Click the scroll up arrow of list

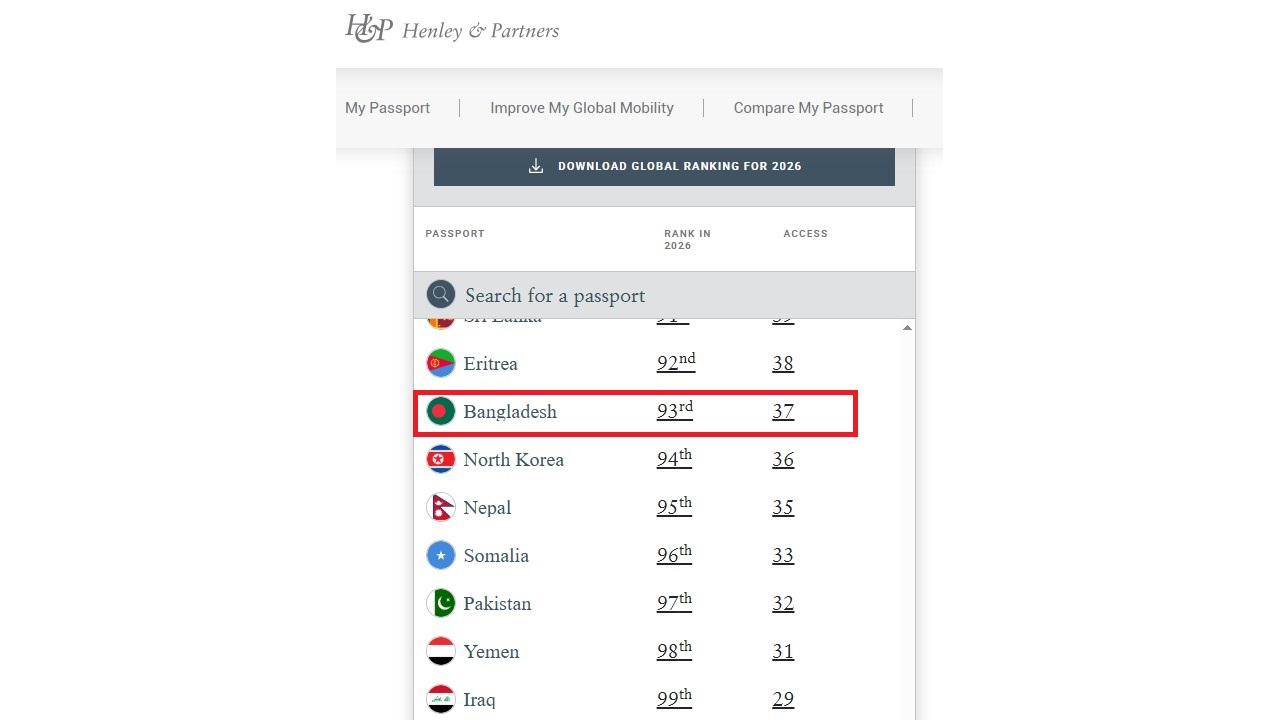[x=907, y=328]
